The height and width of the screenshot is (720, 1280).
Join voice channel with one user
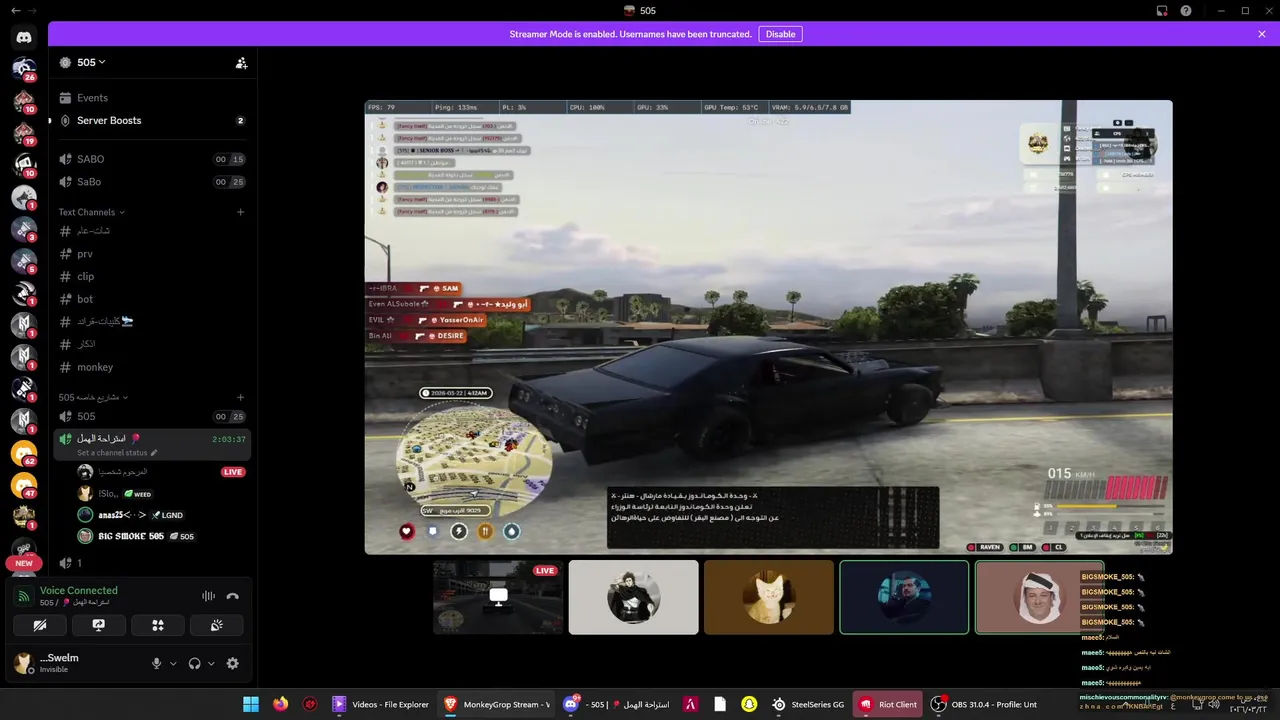click(x=151, y=563)
